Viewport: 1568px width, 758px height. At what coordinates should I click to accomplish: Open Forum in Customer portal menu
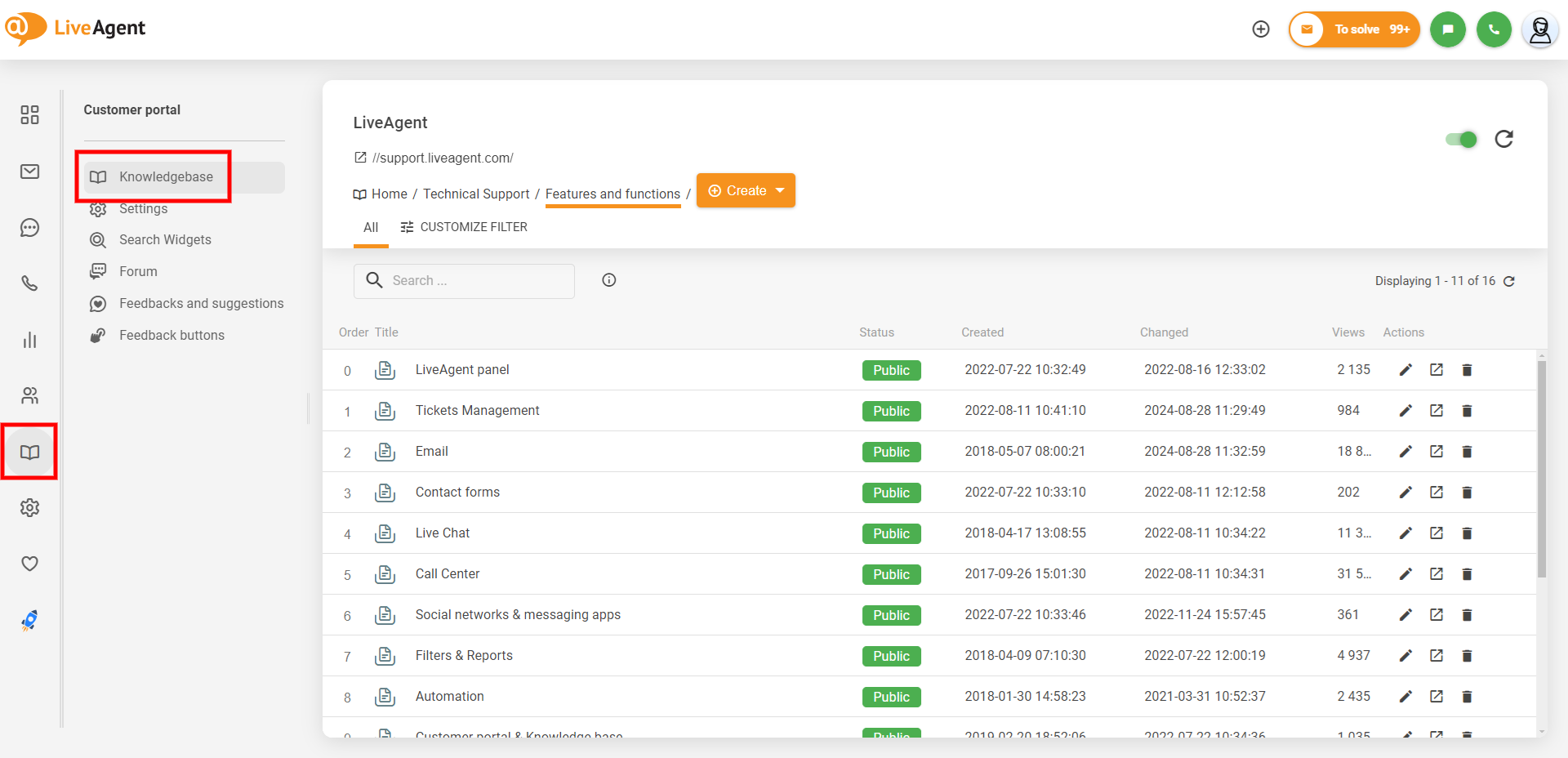[138, 271]
